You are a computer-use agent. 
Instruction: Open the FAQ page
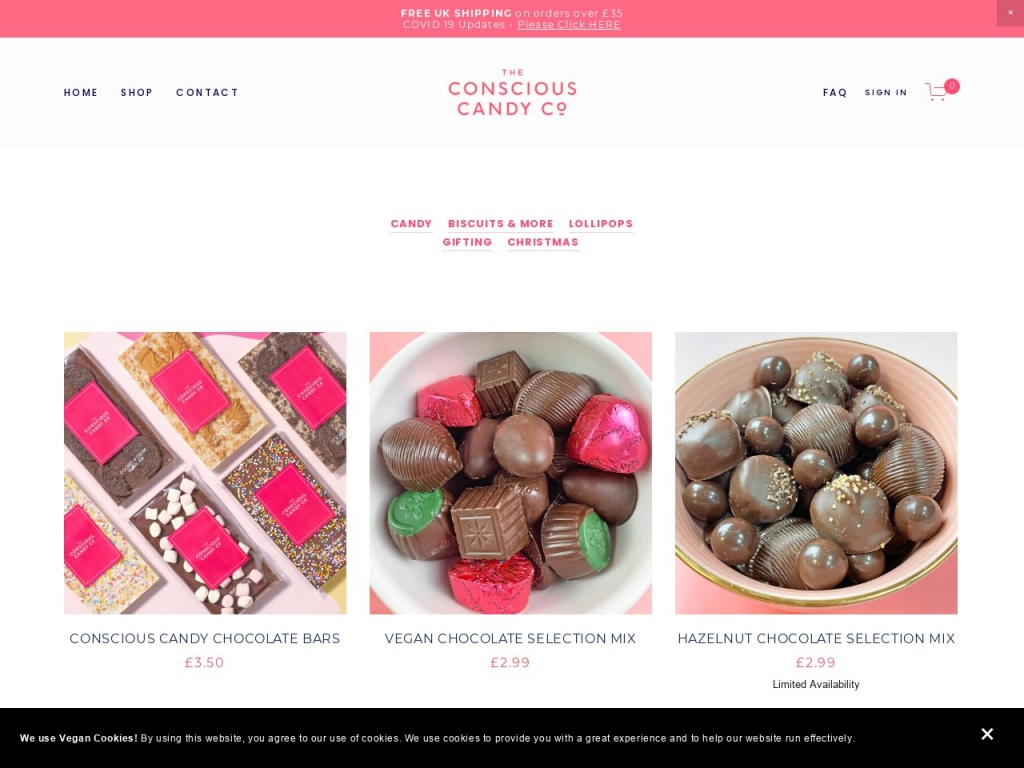[x=835, y=93]
